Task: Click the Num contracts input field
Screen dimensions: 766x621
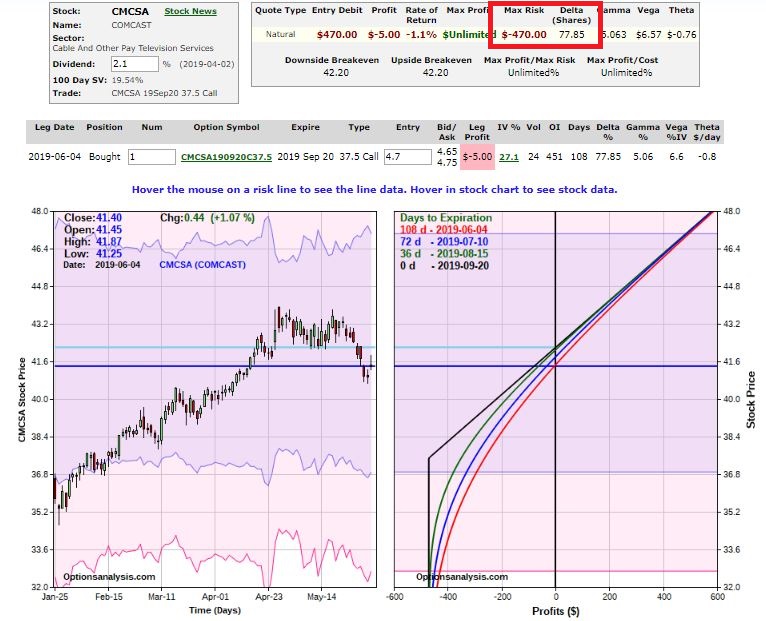Action: [x=151, y=157]
